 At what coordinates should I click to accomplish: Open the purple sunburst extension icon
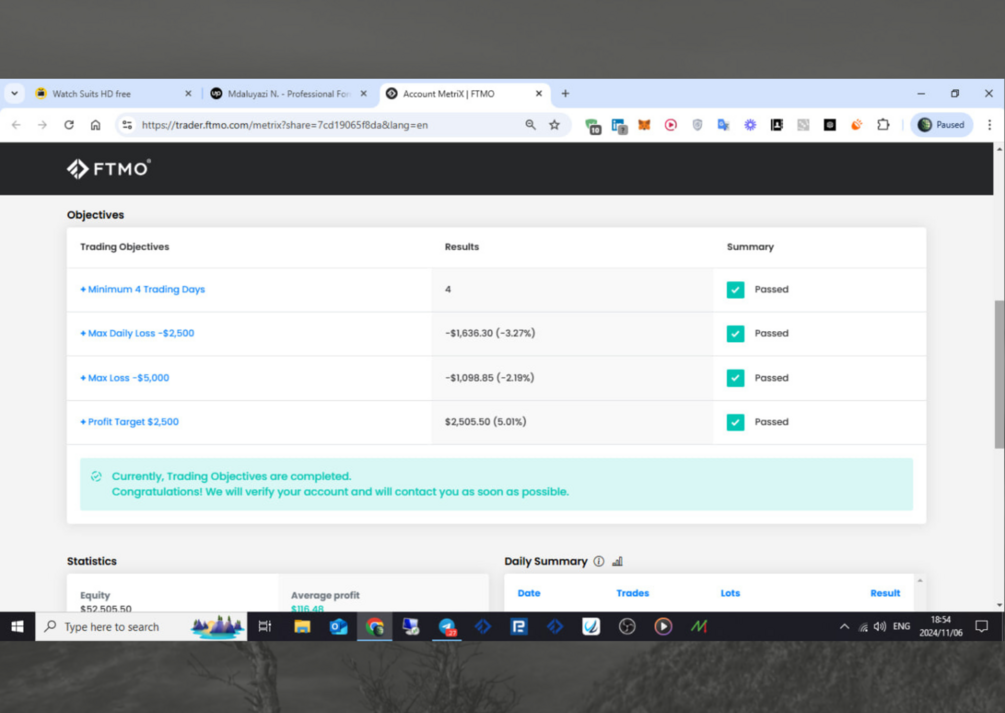[x=750, y=125]
